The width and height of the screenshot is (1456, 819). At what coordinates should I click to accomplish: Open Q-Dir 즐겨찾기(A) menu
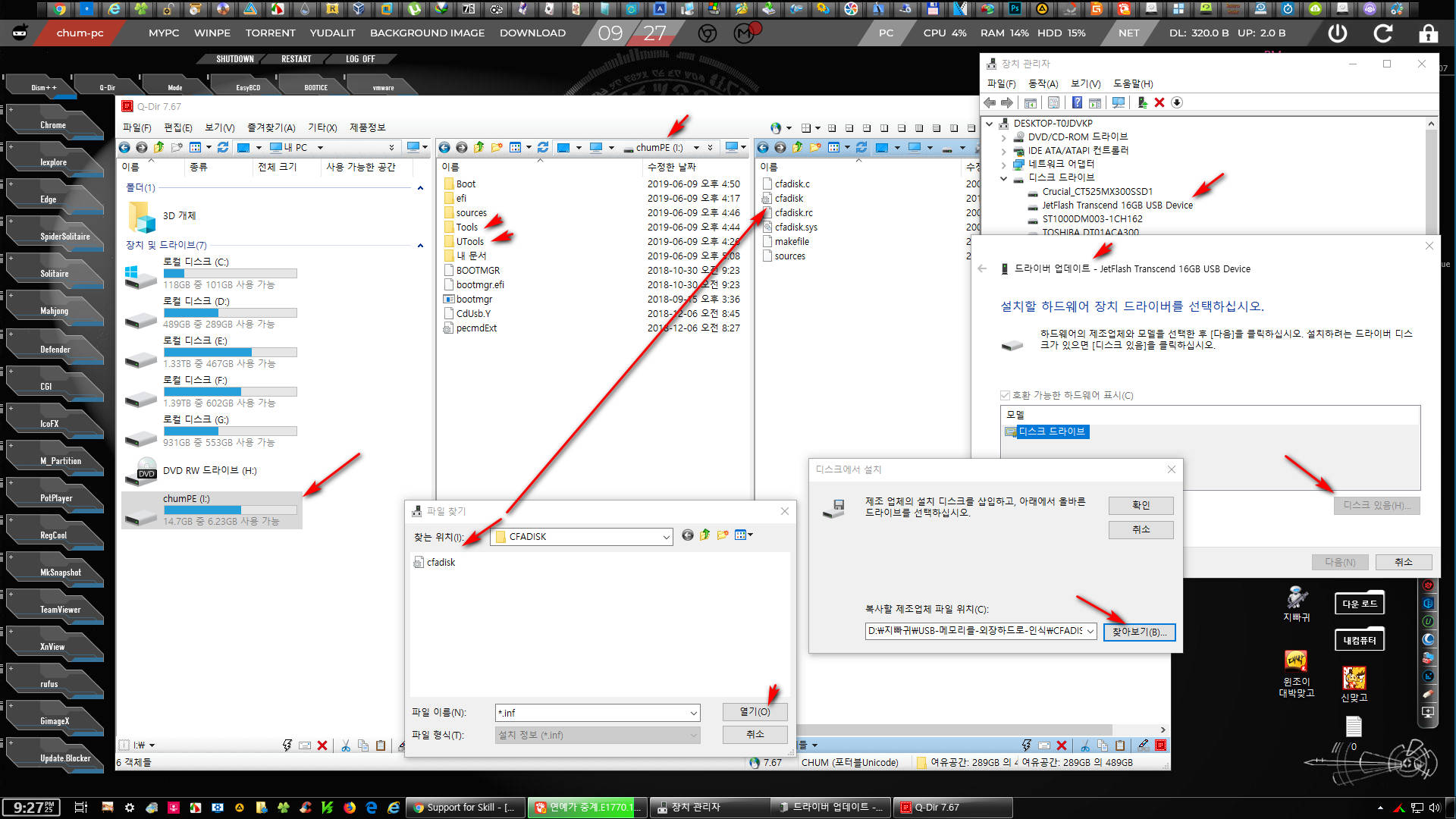[271, 127]
